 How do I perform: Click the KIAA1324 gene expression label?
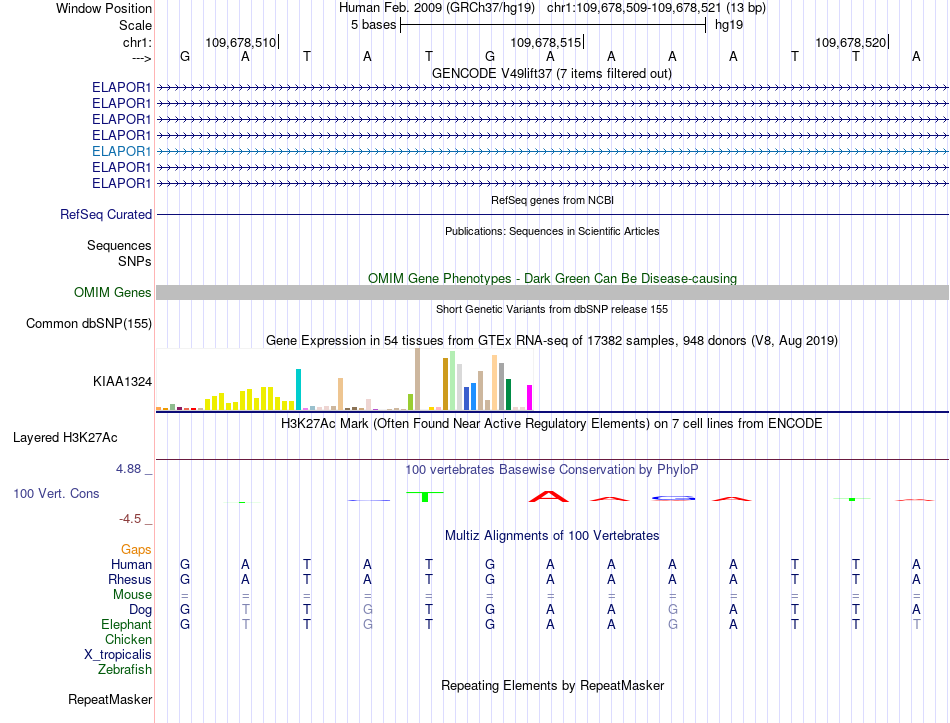[122, 382]
